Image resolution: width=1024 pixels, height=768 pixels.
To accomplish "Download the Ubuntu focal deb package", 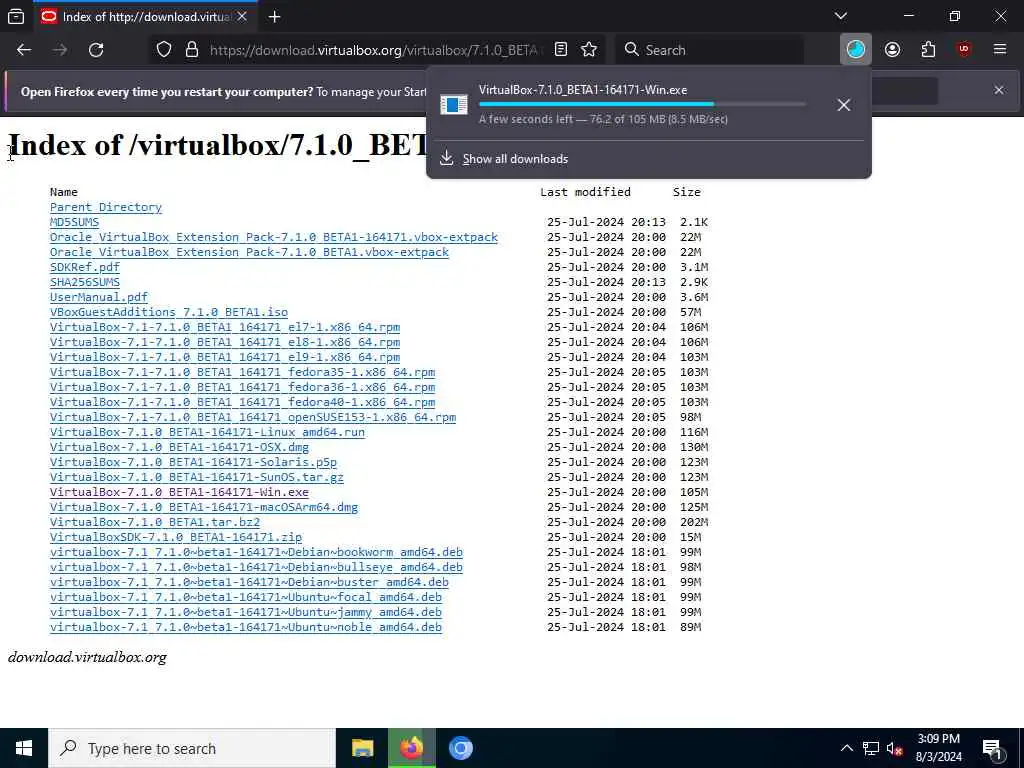I will 246,598.
